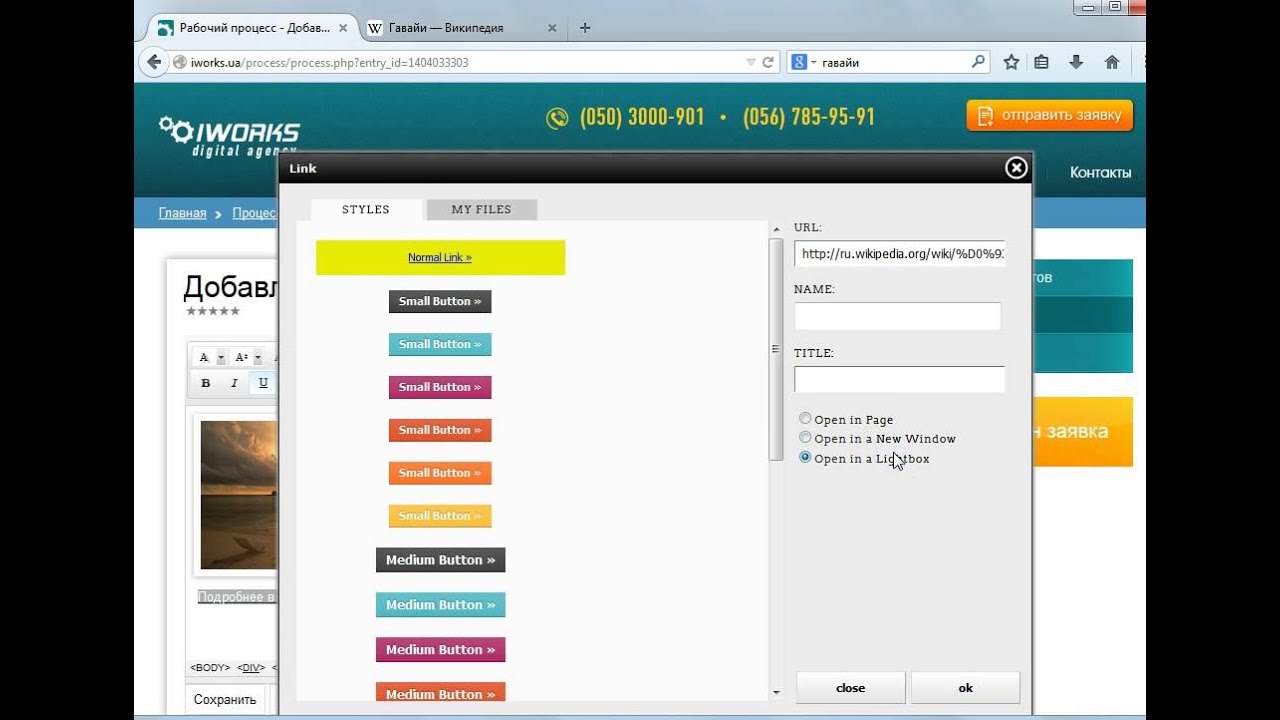Open the search engine selector dropdown
This screenshot has height=720, width=1280.
[x=804, y=62]
